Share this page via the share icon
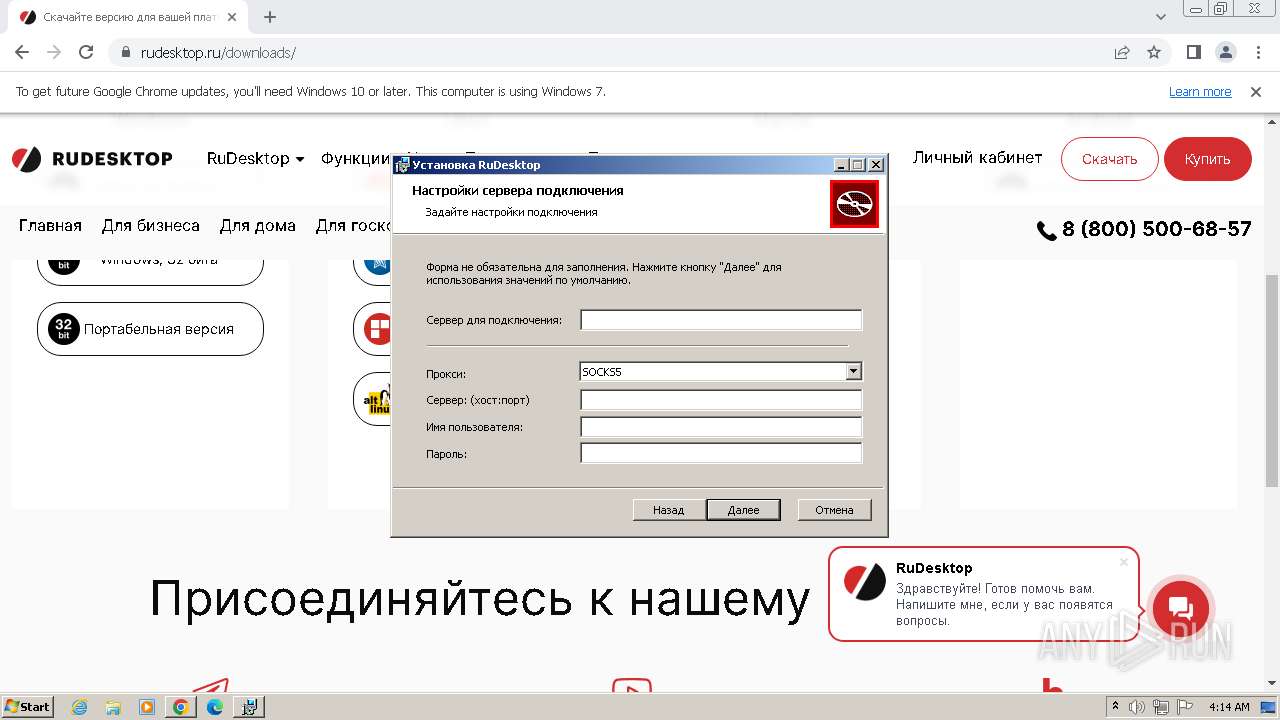1280x720 pixels. coord(1122,52)
